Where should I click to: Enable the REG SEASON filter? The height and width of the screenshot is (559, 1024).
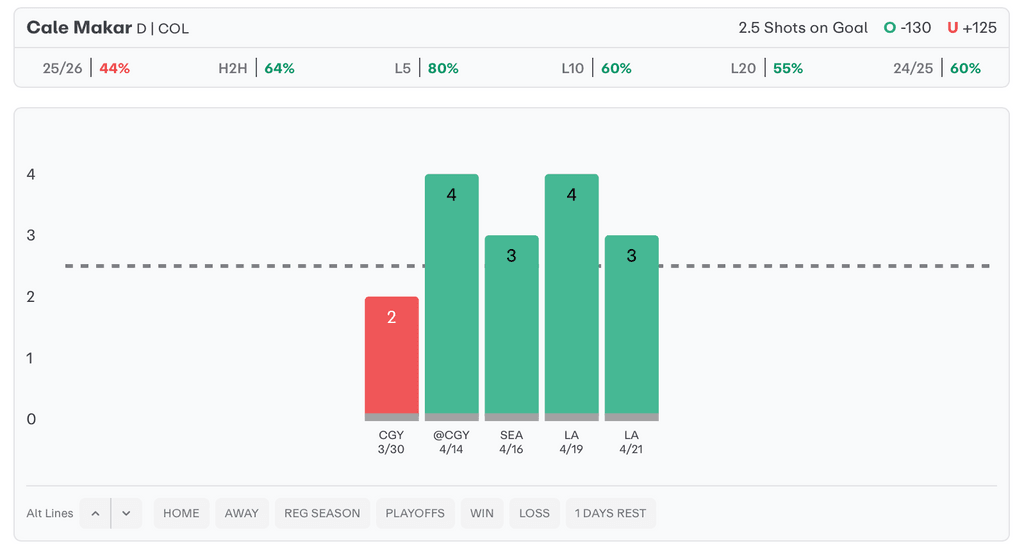click(x=322, y=513)
